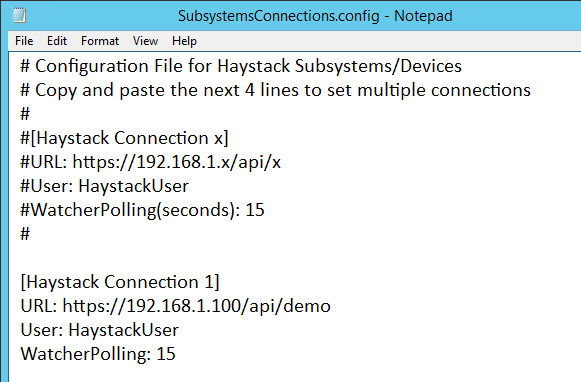The image size is (581, 382).
Task: Open the File menu
Action: pos(24,41)
